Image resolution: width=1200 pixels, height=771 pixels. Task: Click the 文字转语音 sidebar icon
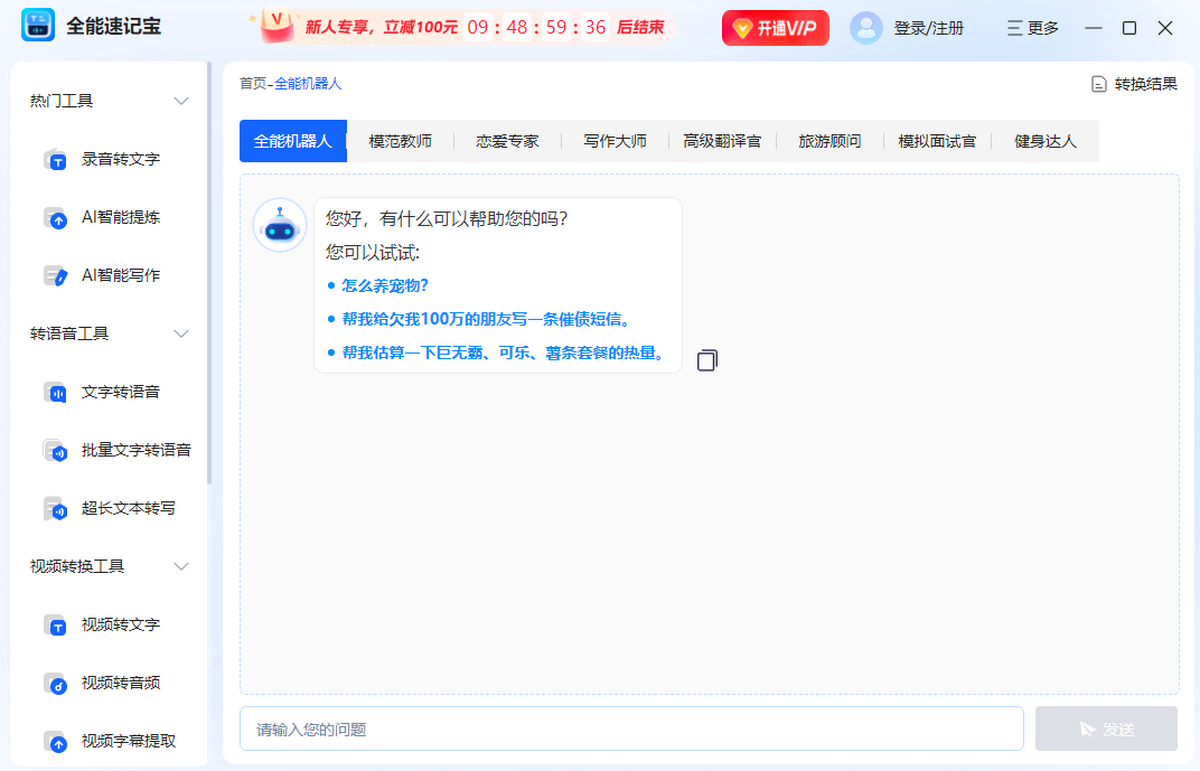coord(55,392)
